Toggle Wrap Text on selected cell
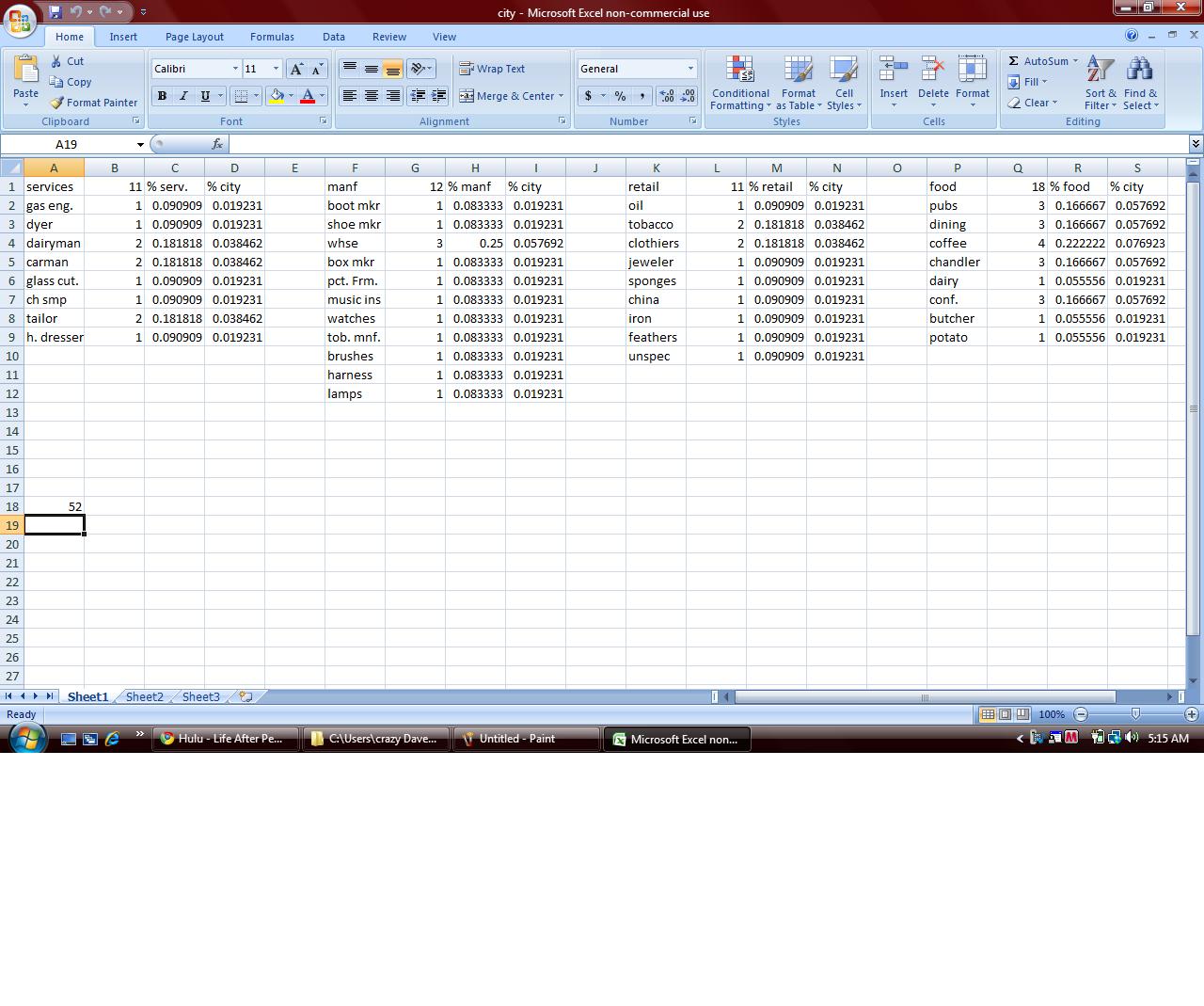 tap(492, 69)
